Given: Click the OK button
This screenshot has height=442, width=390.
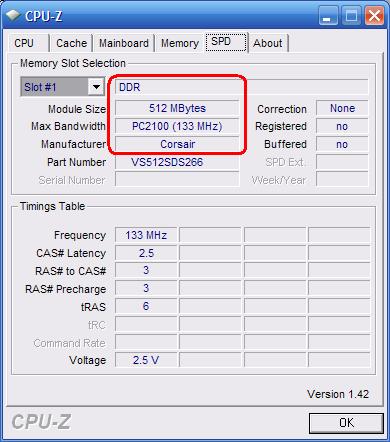Looking at the screenshot, I should tap(346, 423).
